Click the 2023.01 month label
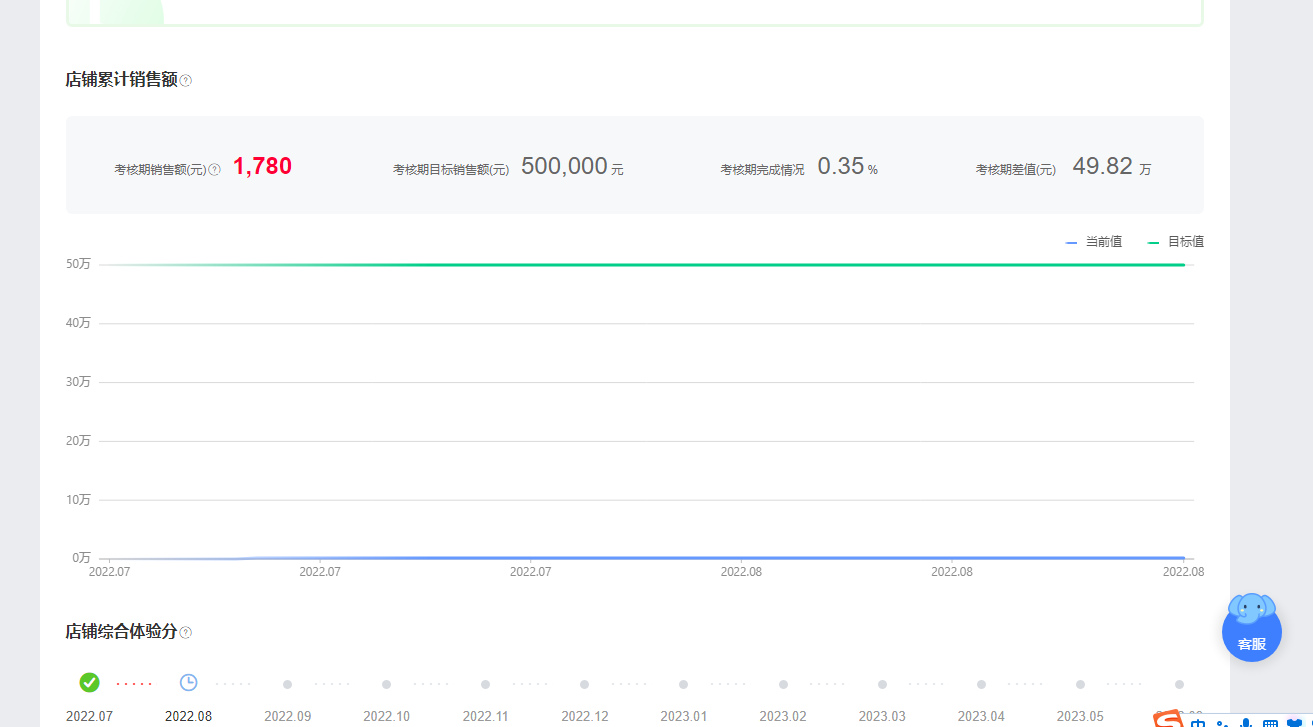This screenshot has height=727, width=1313. coord(683,716)
